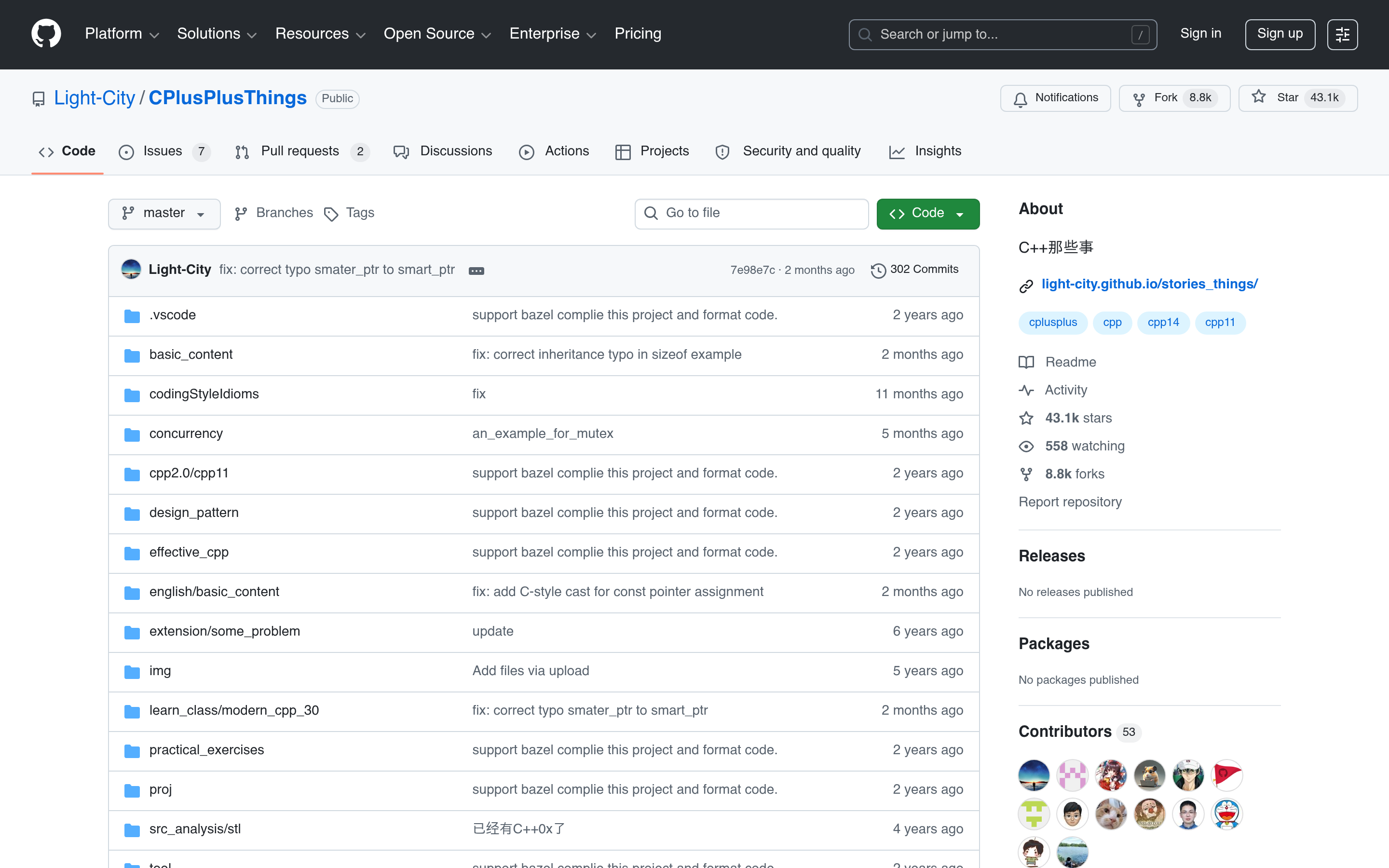
Task: Click the link icon beside website URL
Action: [x=1026, y=286]
